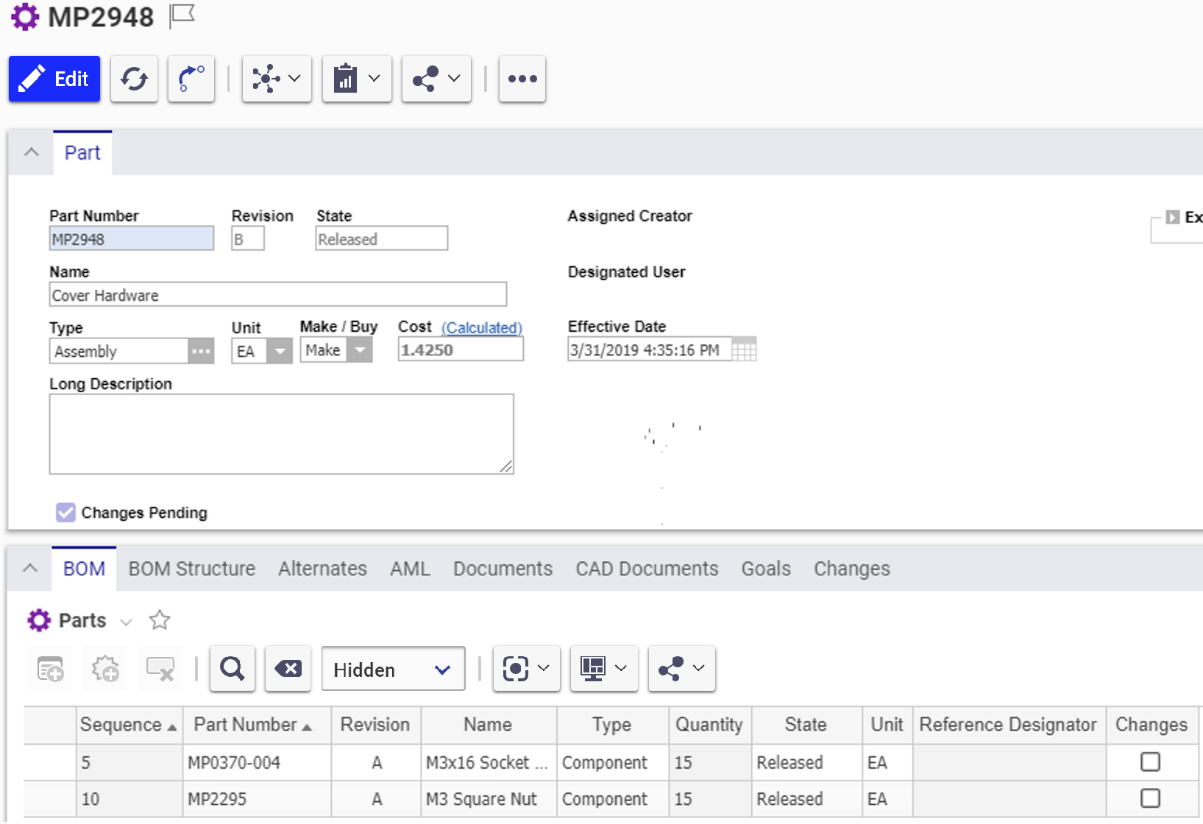This screenshot has height=824, width=1203.
Task: Click the State field showing Released
Action: (x=382, y=239)
